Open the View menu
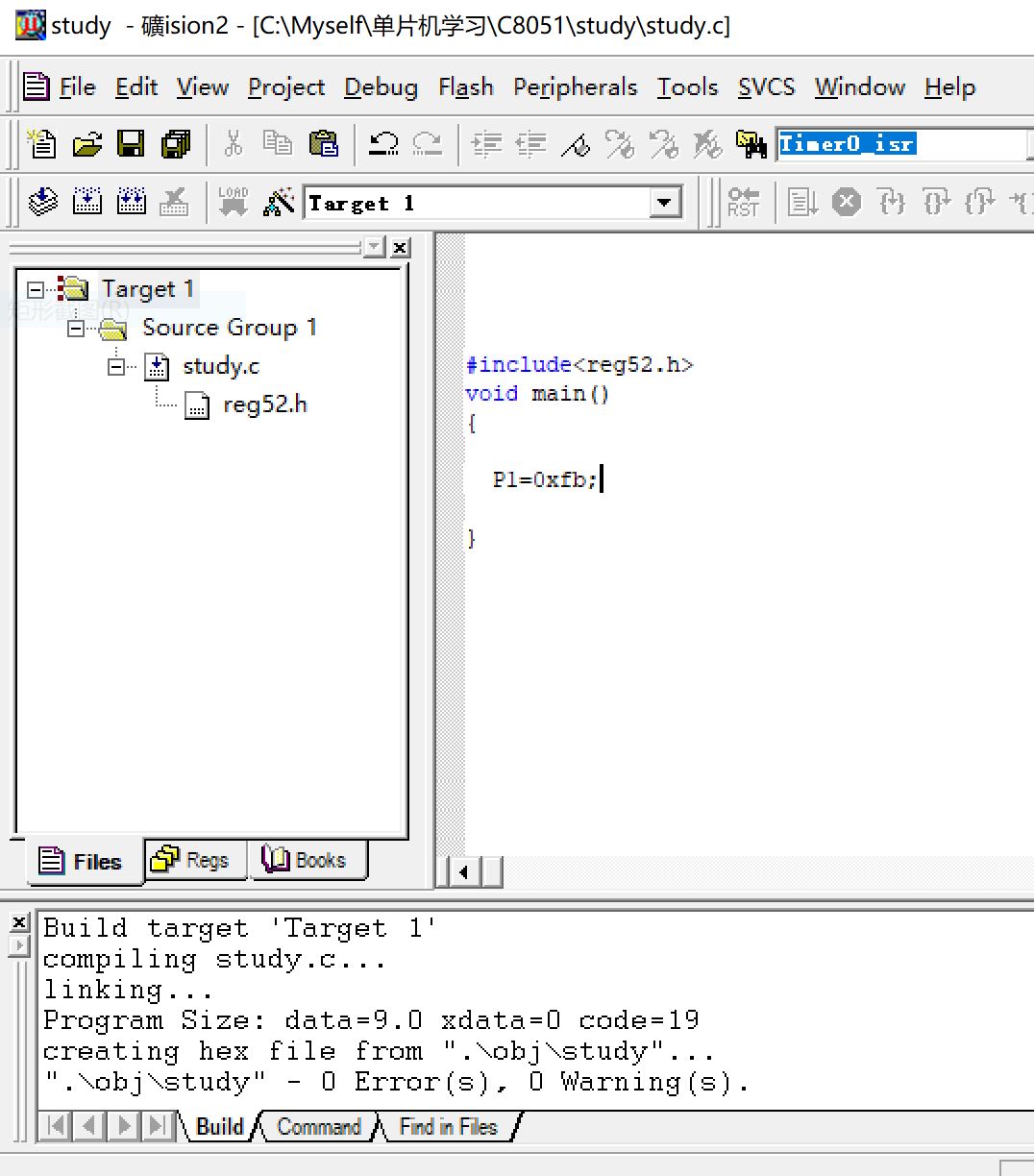 pyautogui.click(x=203, y=87)
